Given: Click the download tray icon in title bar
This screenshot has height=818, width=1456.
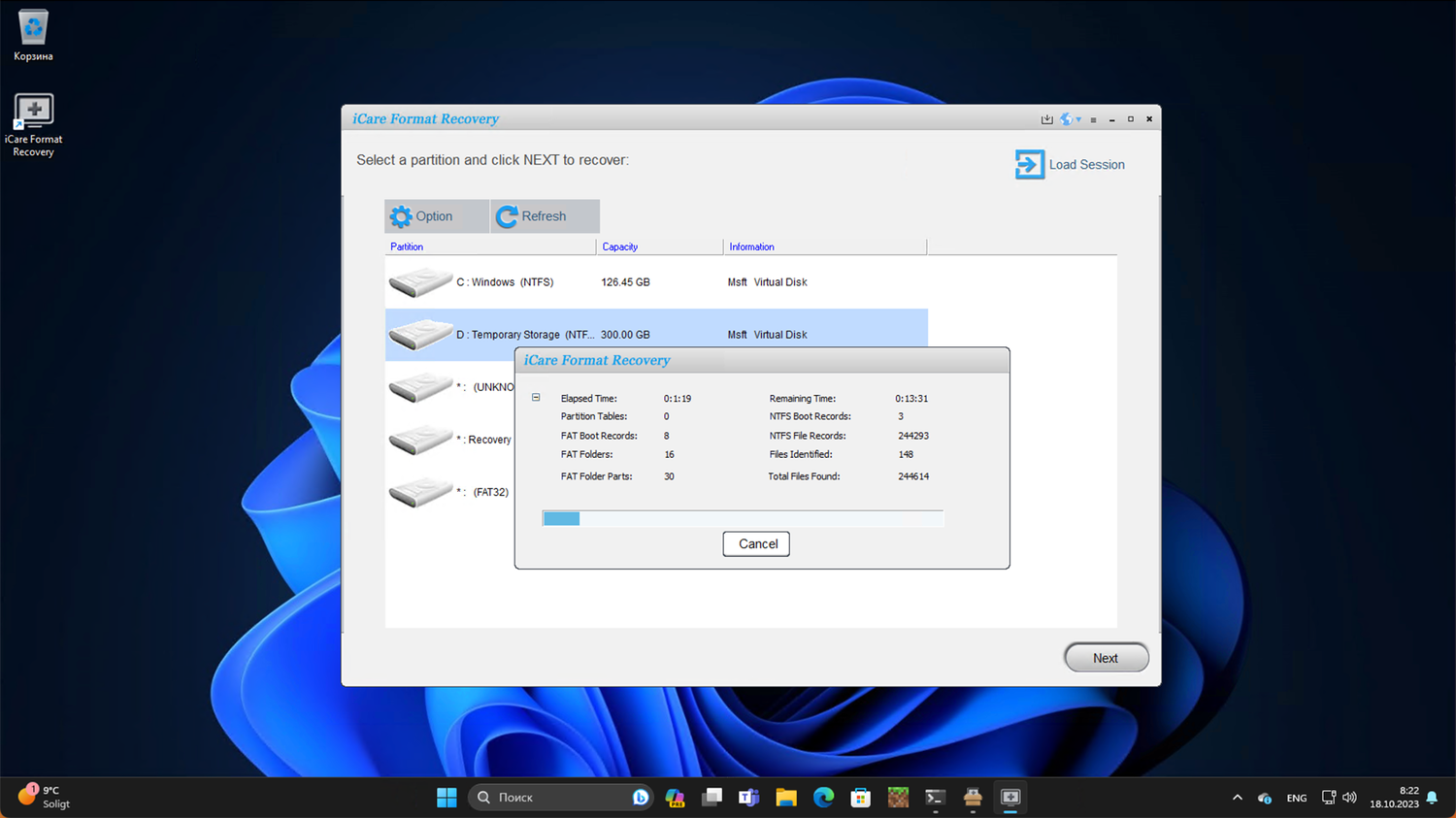Looking at the screenshot, I should coord(1046,119).
